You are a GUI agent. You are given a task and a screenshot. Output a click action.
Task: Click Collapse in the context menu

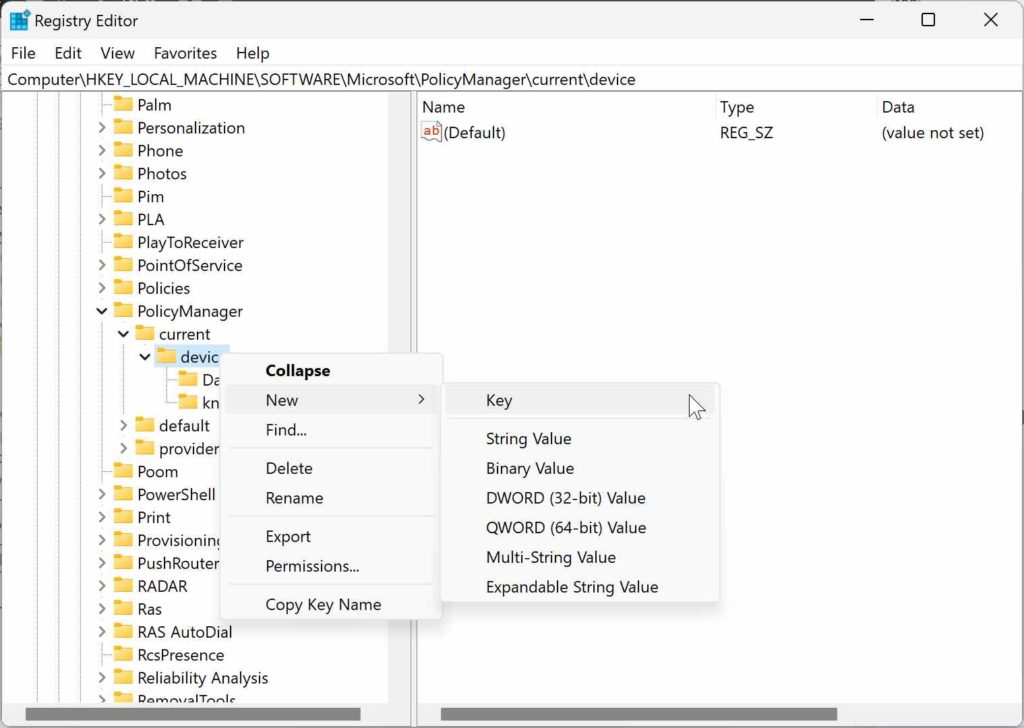pos(331,370)
